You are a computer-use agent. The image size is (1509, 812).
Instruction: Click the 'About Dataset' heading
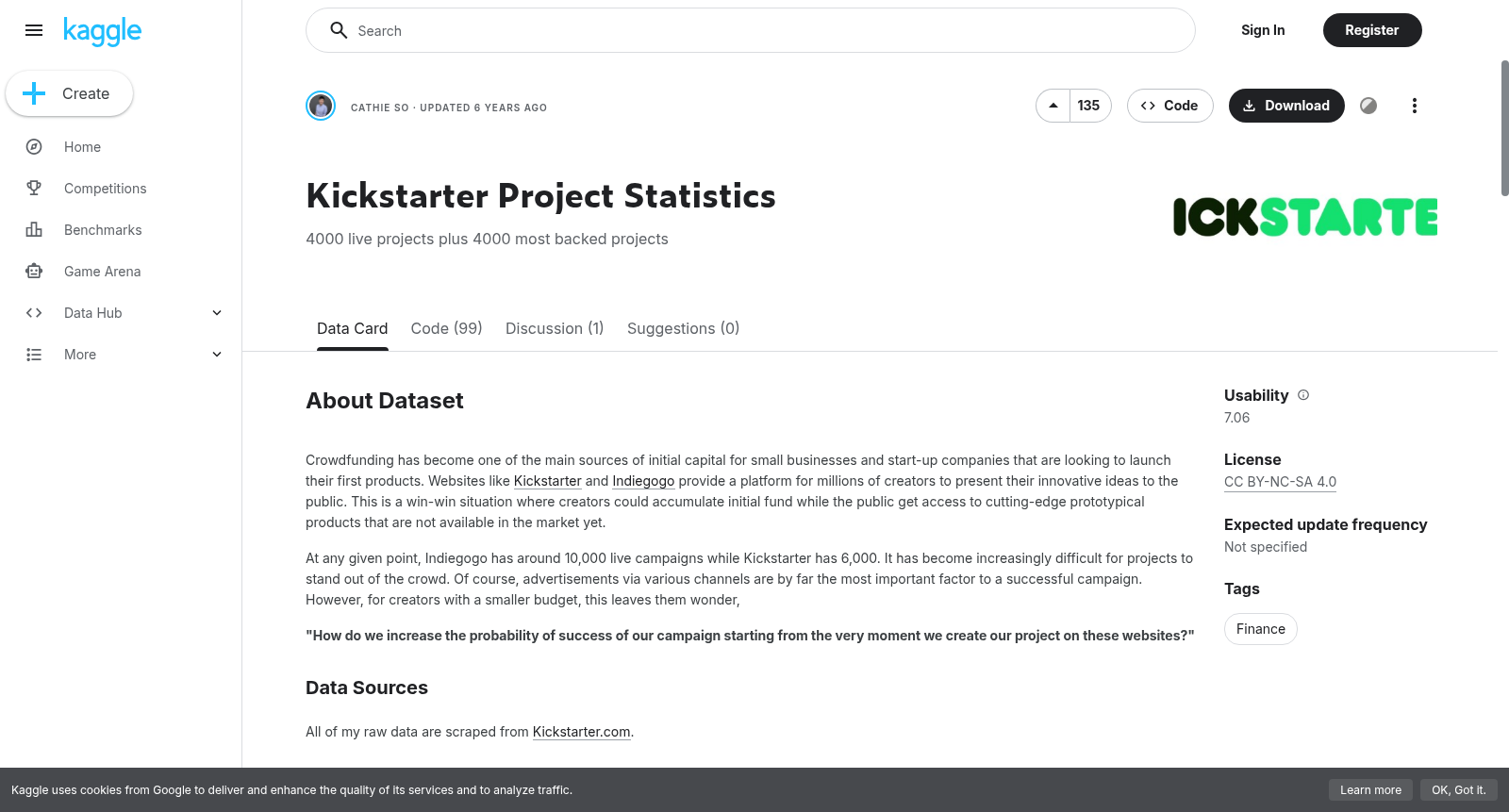click(385, 401)
